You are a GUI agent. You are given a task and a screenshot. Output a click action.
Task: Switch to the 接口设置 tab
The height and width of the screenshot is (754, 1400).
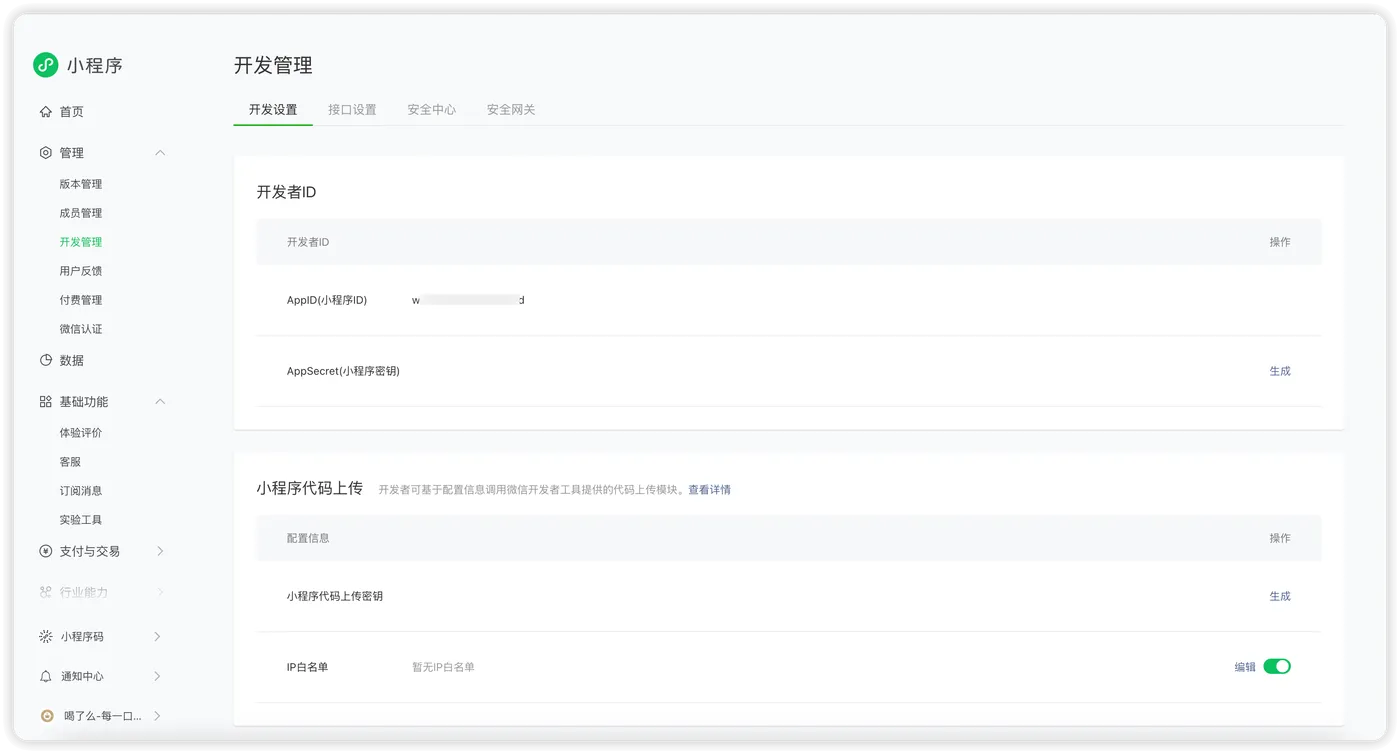[x=353, y=110]
